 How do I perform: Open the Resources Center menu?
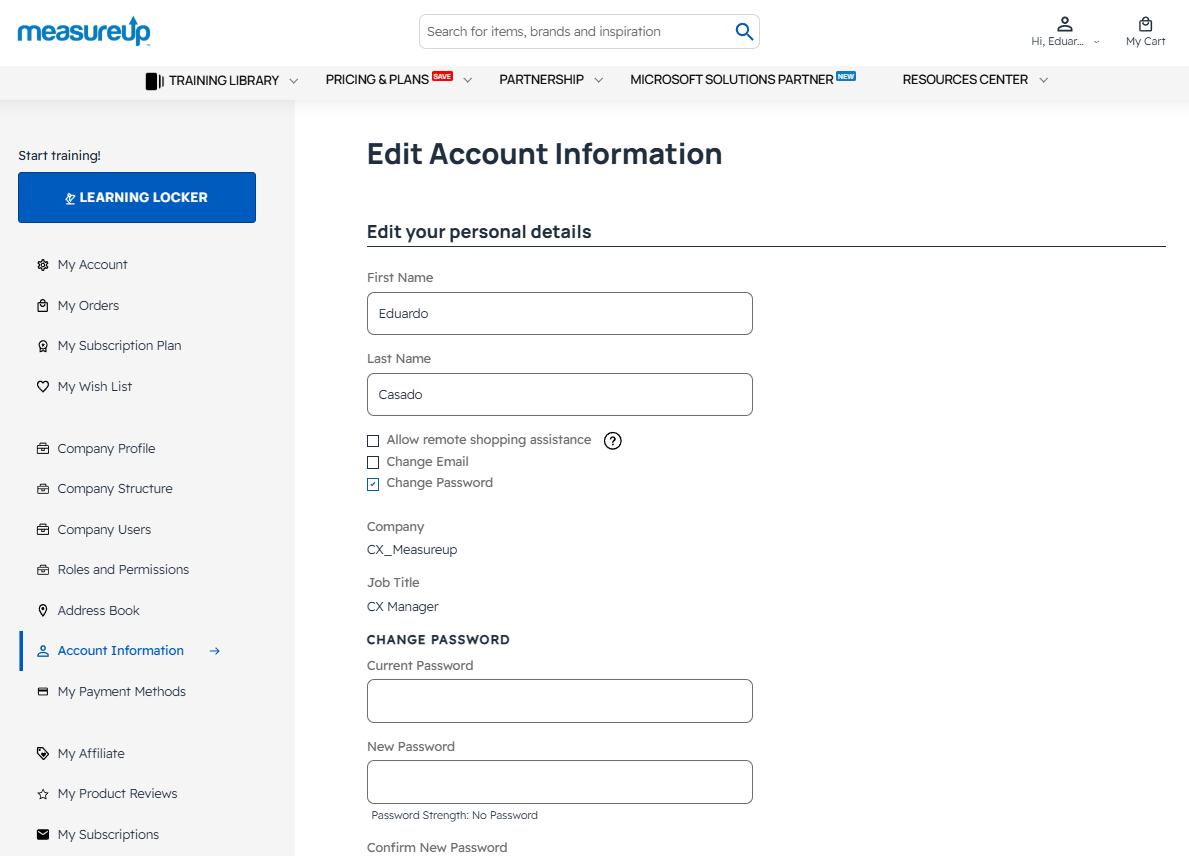[965, 80]
